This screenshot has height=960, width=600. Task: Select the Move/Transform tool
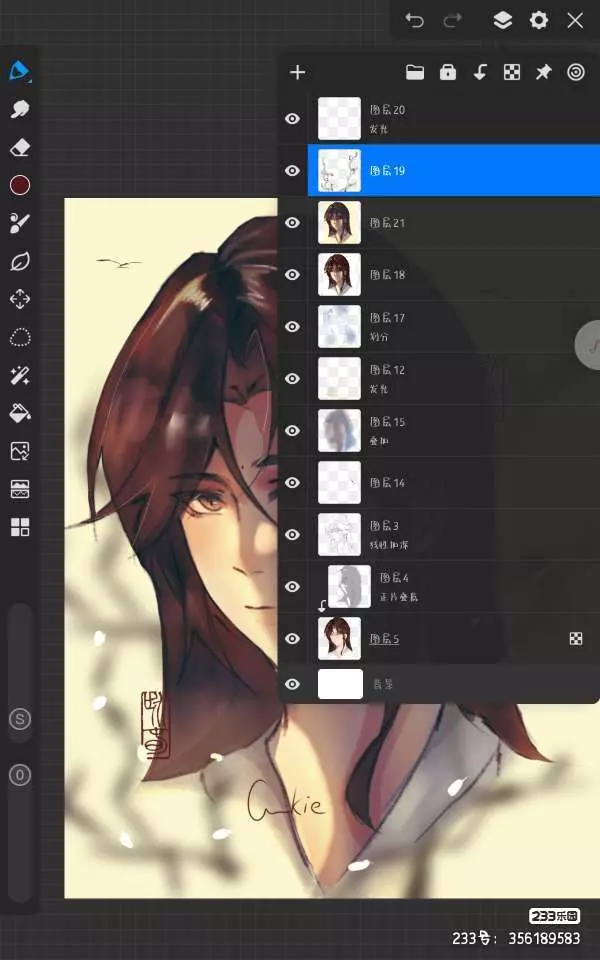point(20,299)
